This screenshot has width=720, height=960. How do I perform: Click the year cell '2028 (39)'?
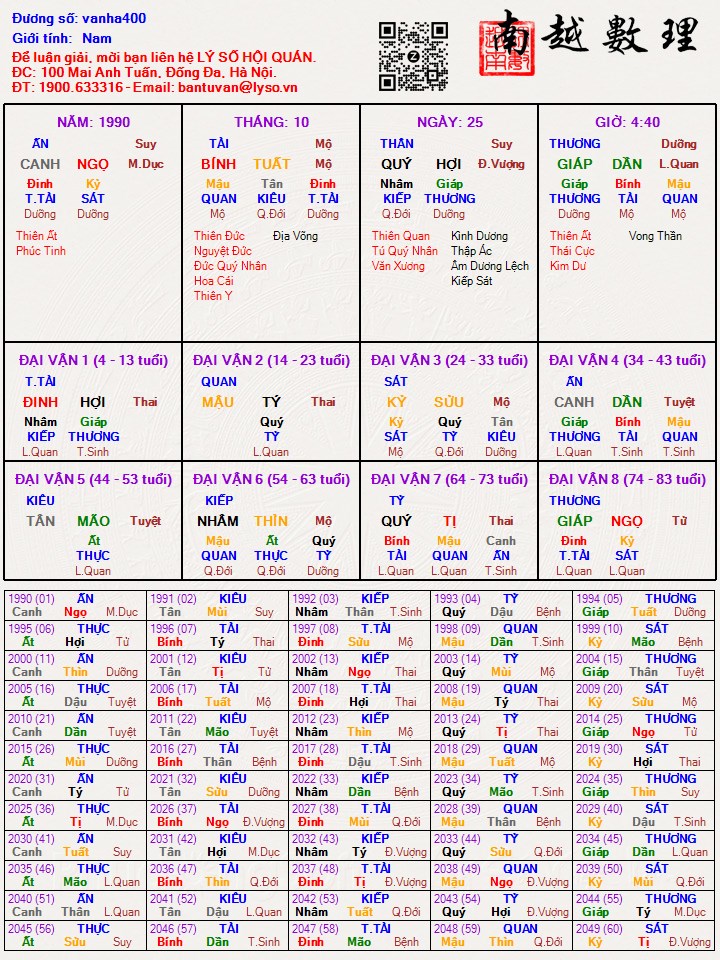tap(501, 816)
